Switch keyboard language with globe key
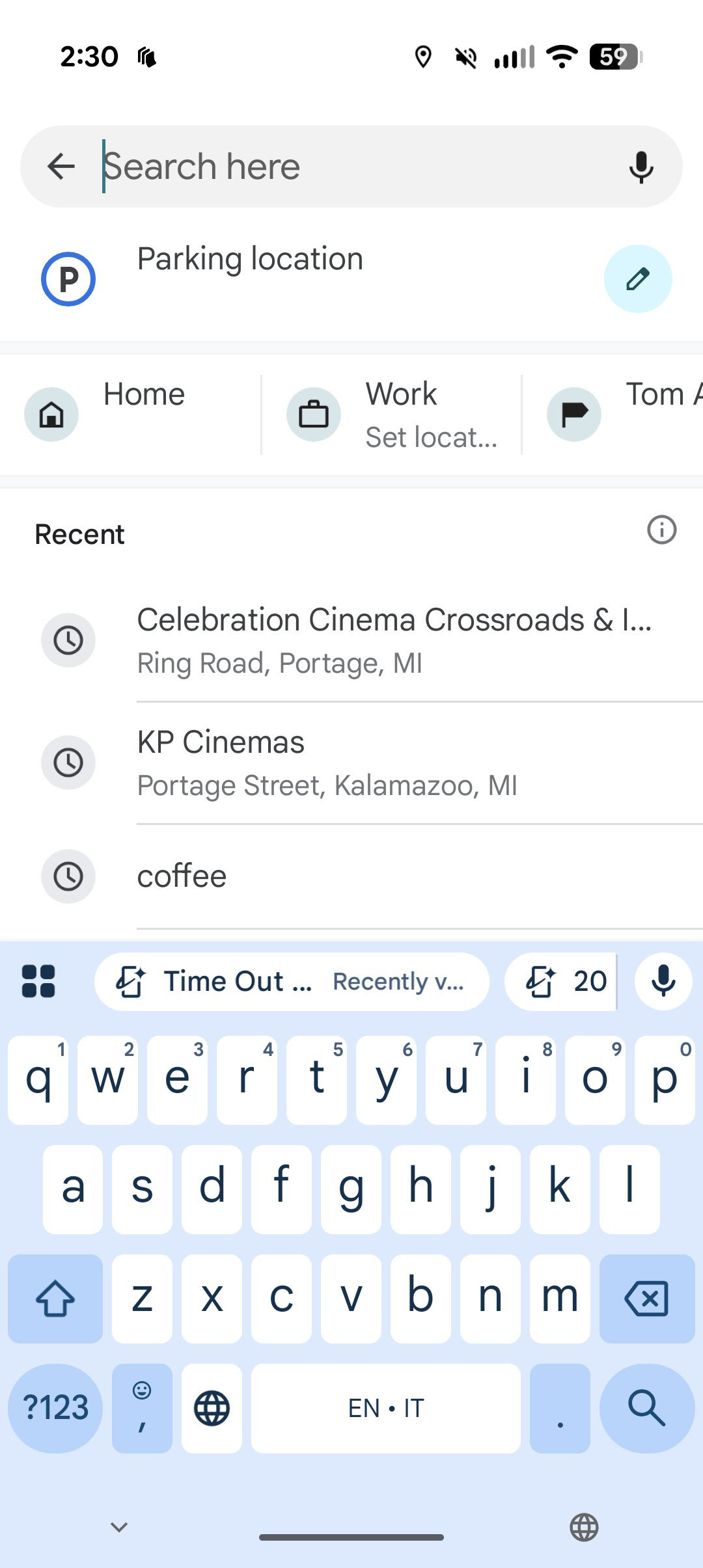This screenshot has width=703, height=1568. pos(212,1408)
